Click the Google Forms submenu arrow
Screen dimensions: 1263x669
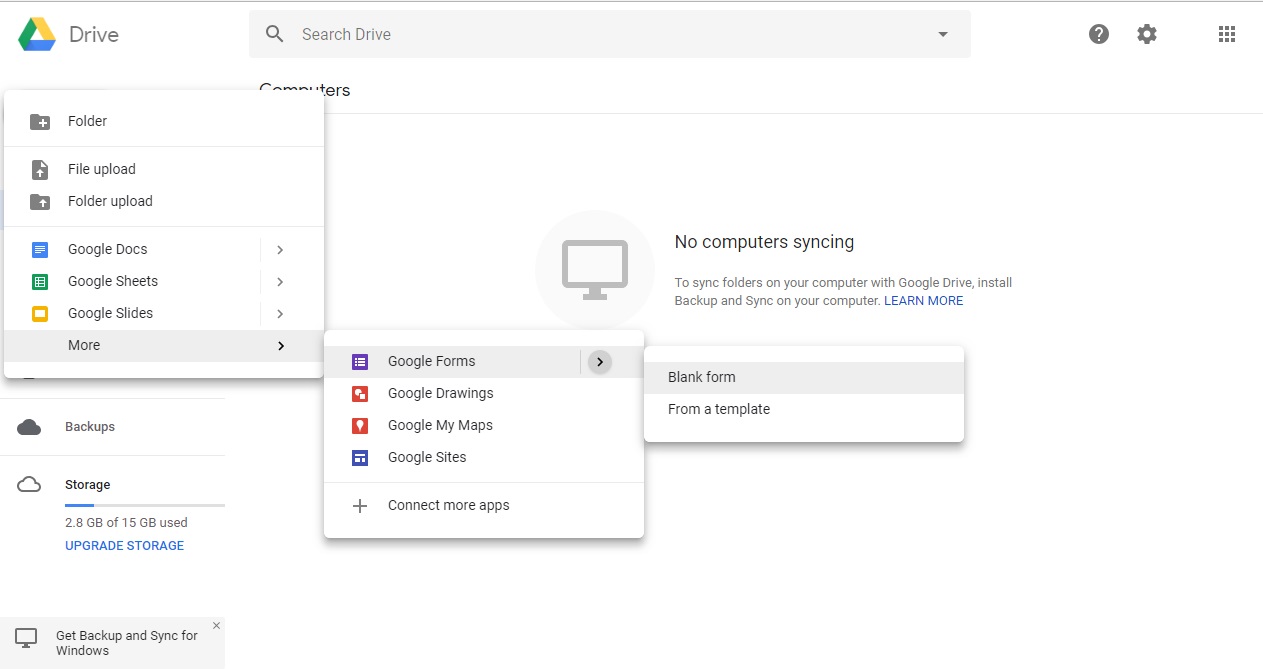599,361
